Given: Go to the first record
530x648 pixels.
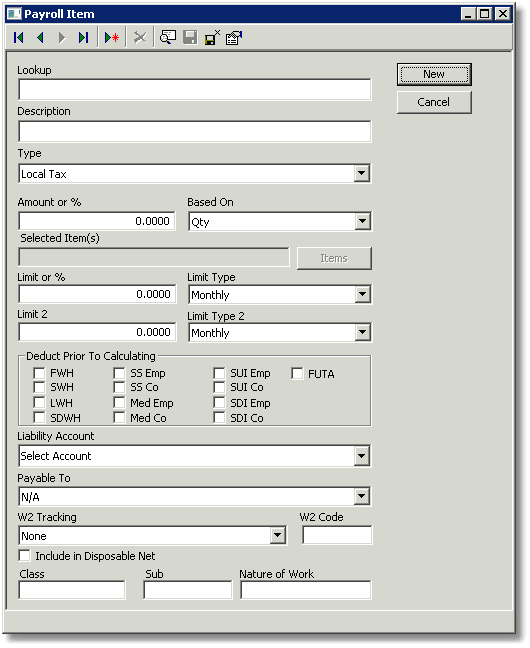Looking at the screenshot, I should (19, 38).
